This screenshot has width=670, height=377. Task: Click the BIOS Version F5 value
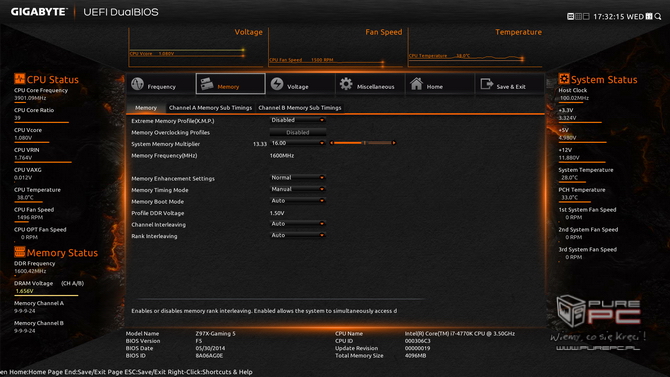tap(199, 341)
